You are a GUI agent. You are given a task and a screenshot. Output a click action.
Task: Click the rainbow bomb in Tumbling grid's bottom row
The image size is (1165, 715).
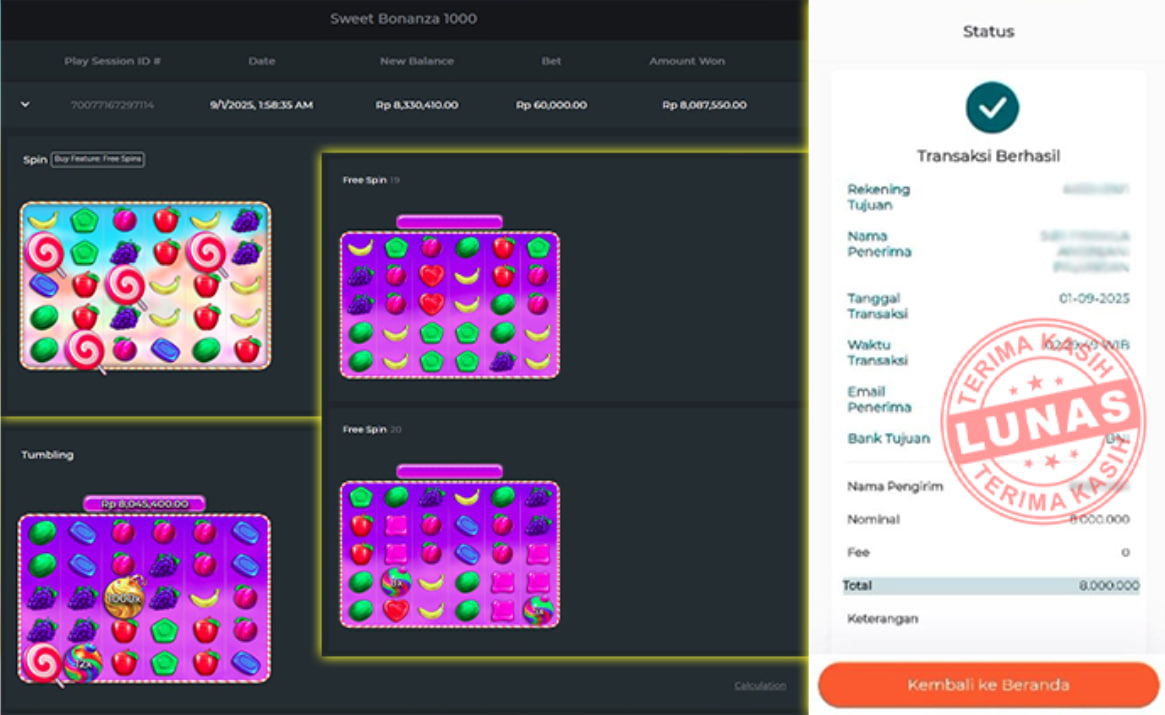[x=83, y=664]
